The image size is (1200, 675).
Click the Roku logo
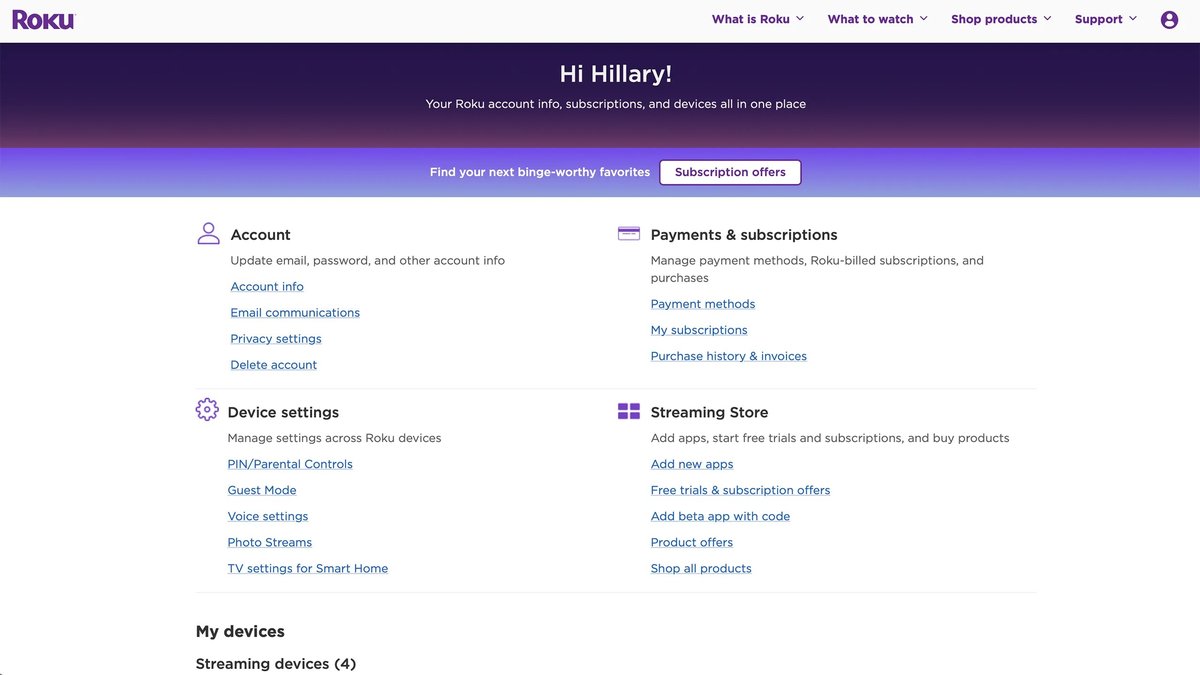point(42,19)
